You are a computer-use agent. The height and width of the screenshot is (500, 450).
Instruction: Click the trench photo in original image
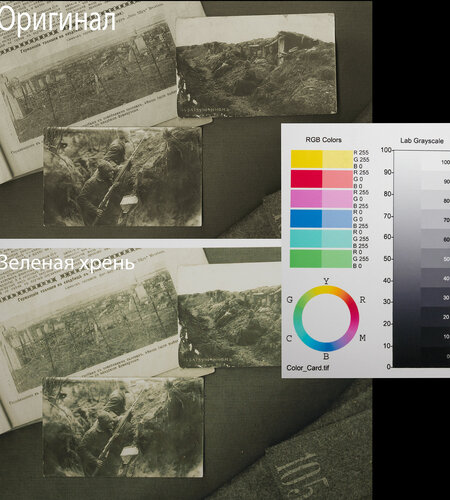[256, 66]
